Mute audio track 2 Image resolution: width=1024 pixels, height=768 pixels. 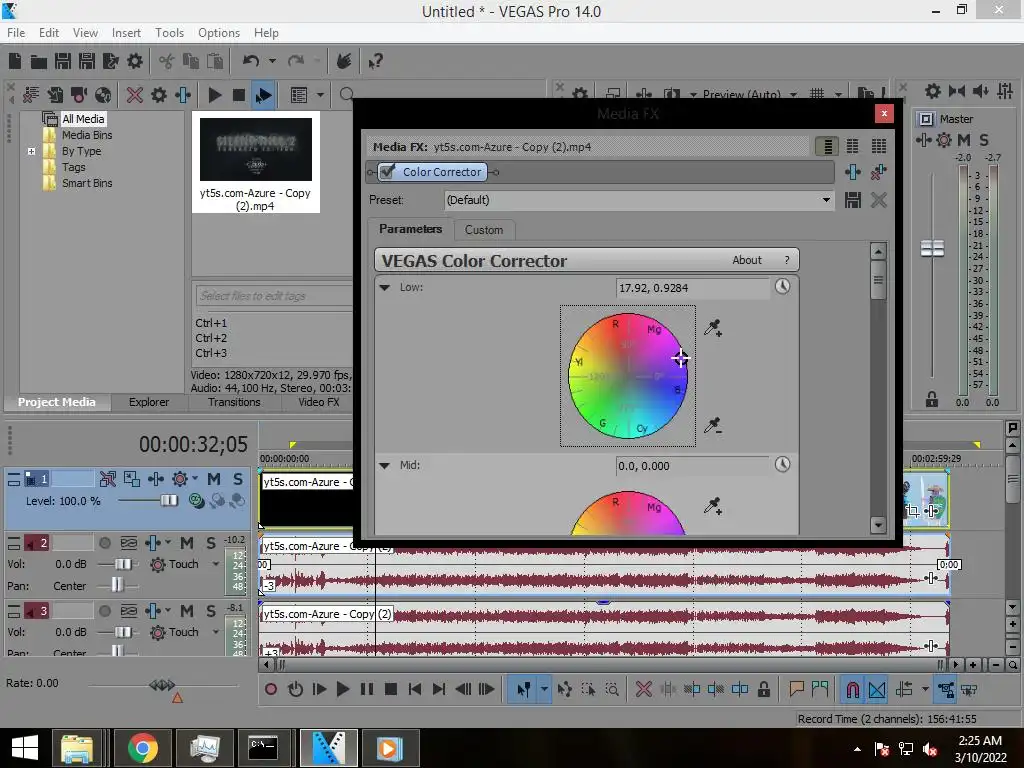(187, 543)
